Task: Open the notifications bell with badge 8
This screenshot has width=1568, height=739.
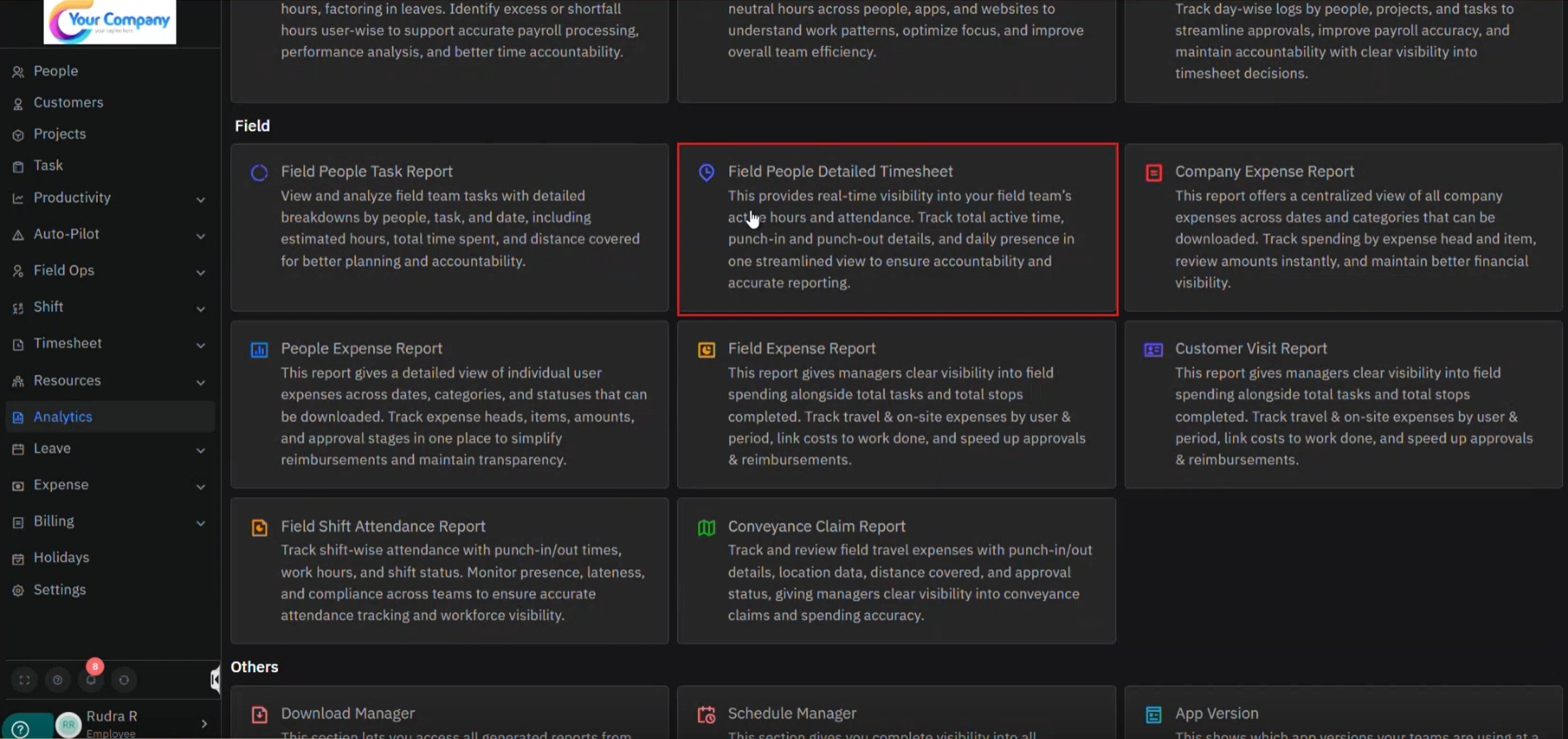Action: click(91, 680)
